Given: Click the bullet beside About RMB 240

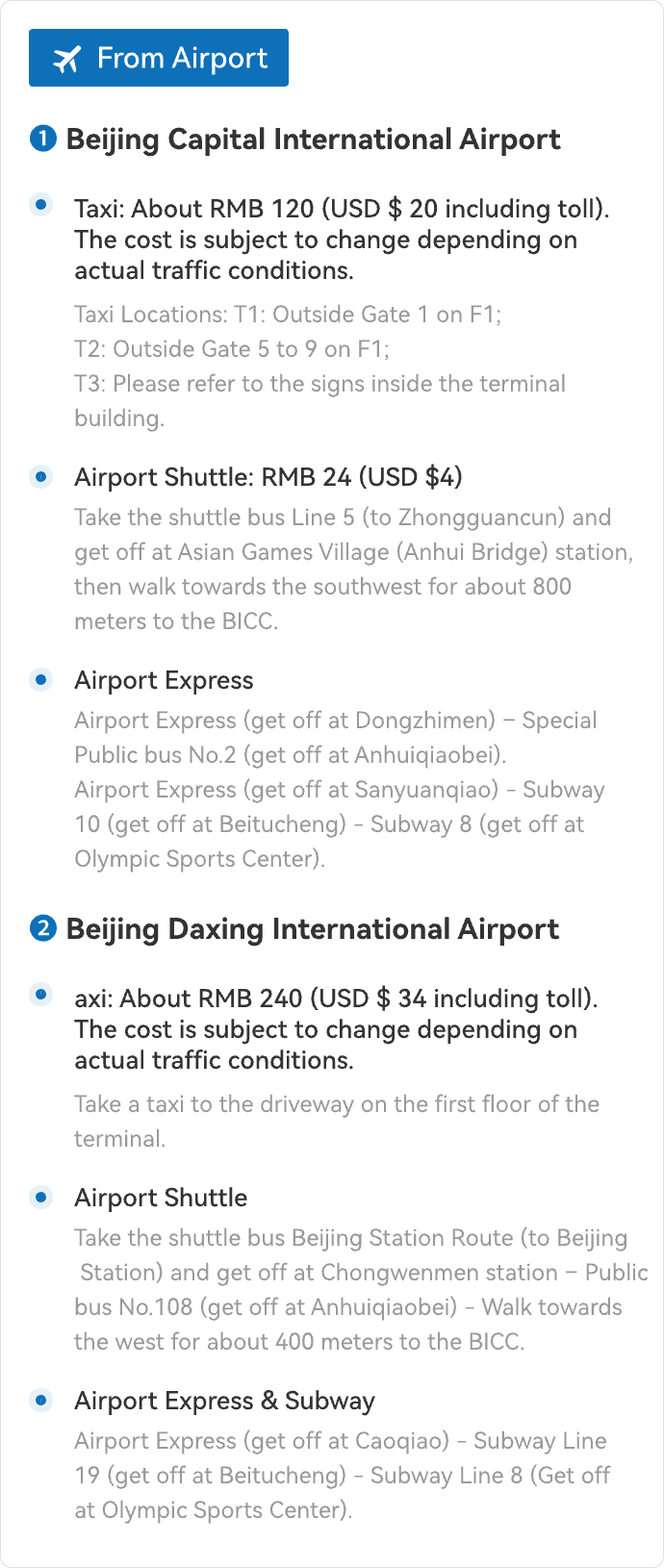Looking at the screenshot, I should [41, 995].
